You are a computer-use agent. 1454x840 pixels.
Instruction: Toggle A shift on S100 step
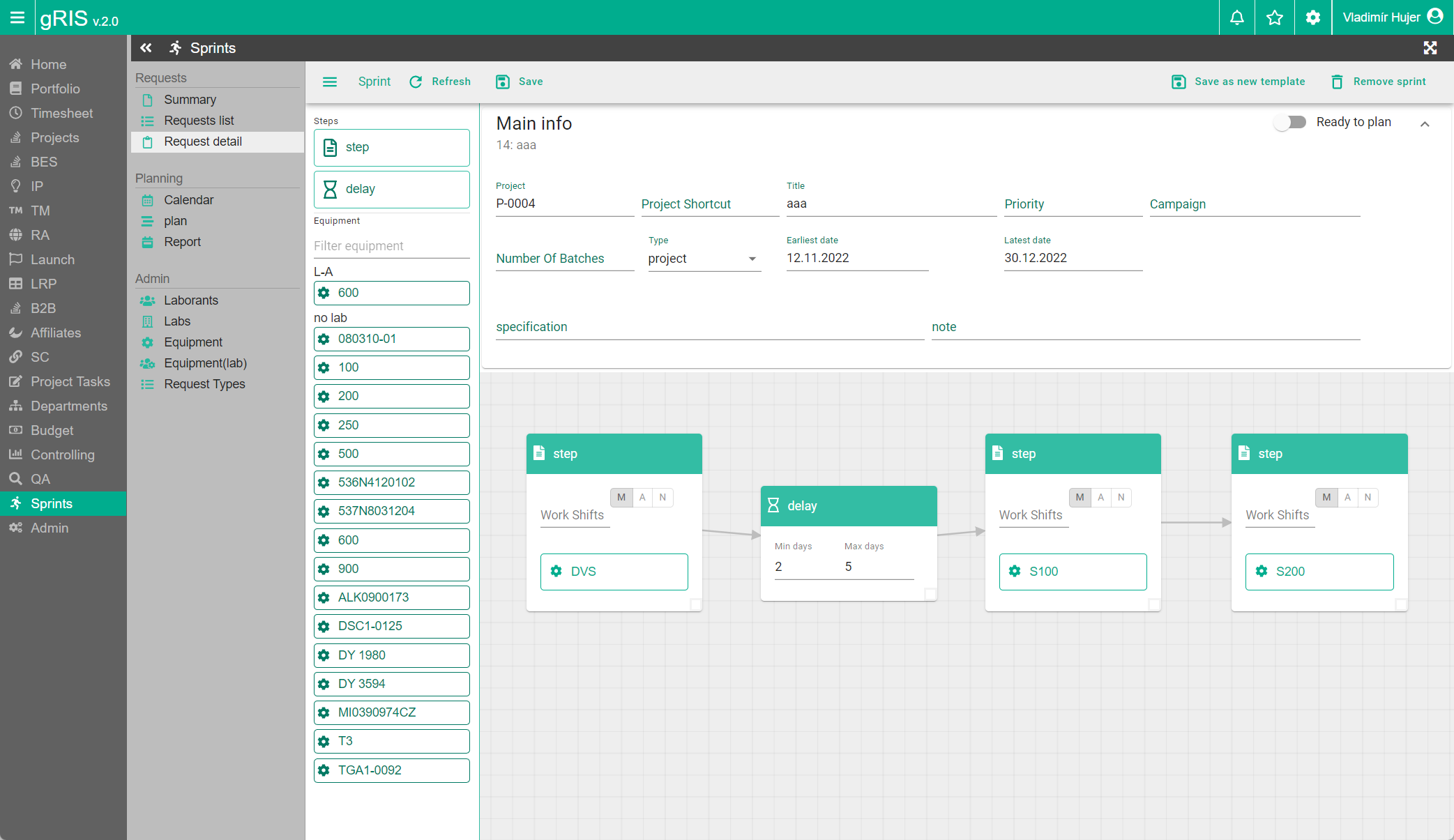(1101, 497)
